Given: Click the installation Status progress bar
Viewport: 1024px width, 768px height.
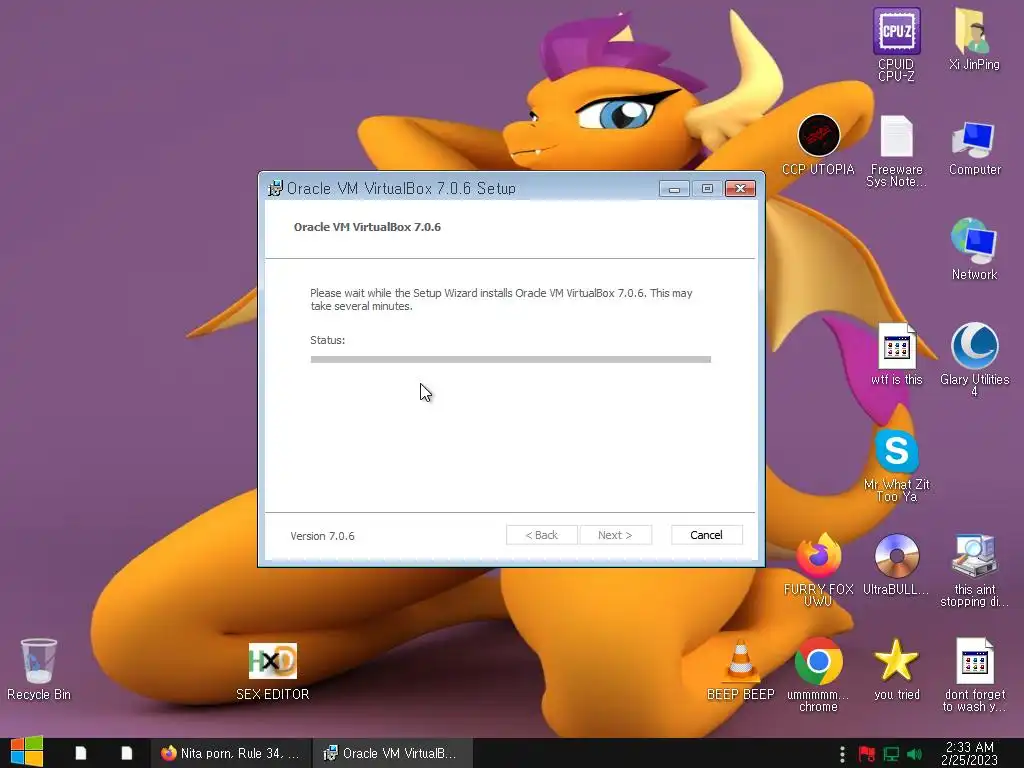Looking at the screenshot, I should tap(511, 359).
